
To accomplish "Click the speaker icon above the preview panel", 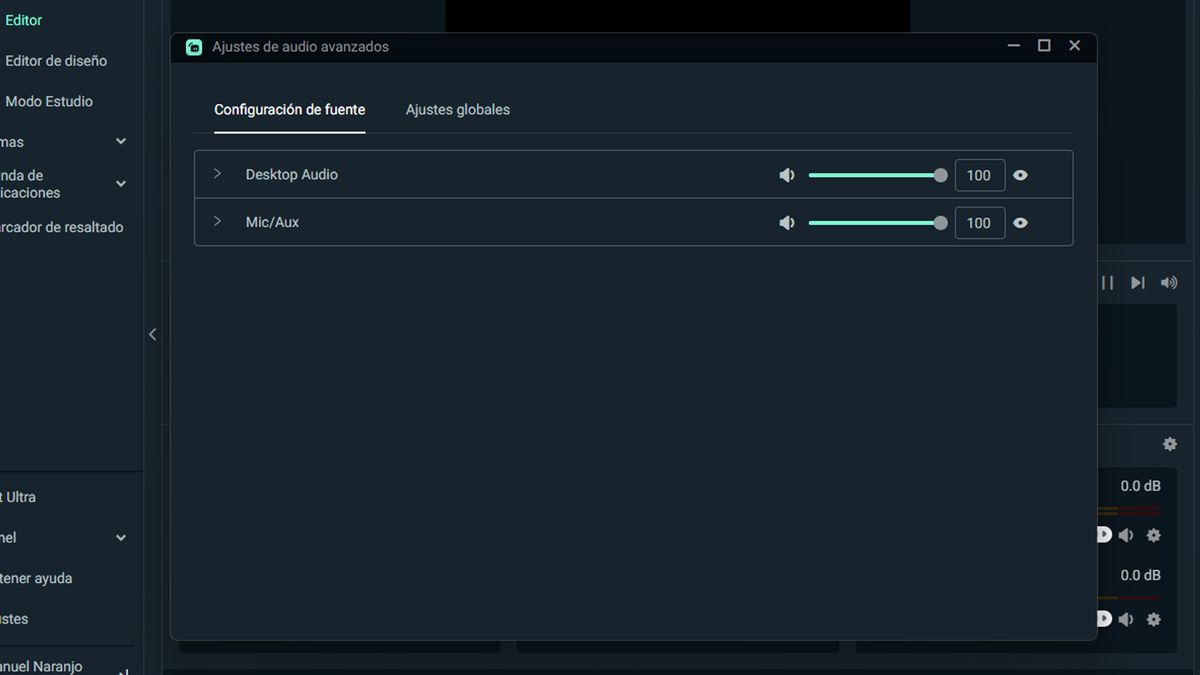I will click(x=1168, y=282).
